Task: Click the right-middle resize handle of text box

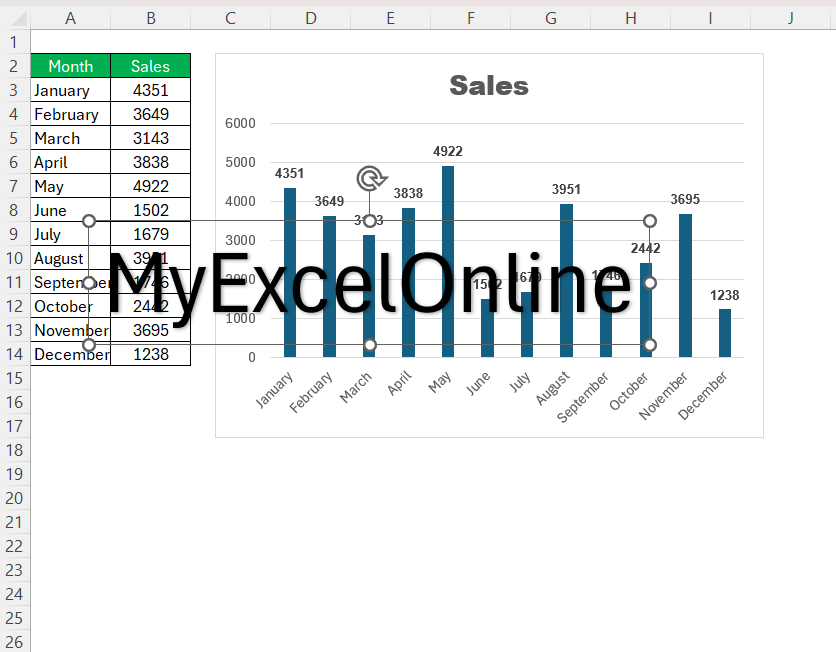Action: point(649,283)
